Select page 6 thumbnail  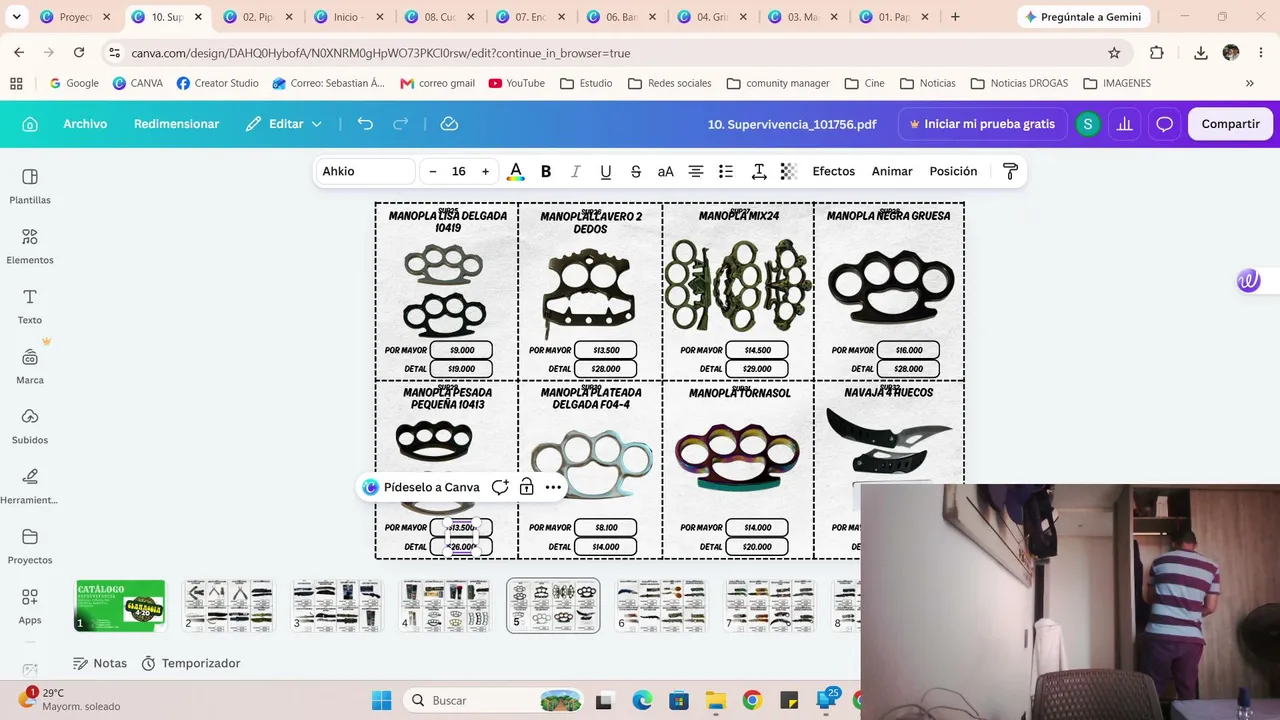click(661, 605)
